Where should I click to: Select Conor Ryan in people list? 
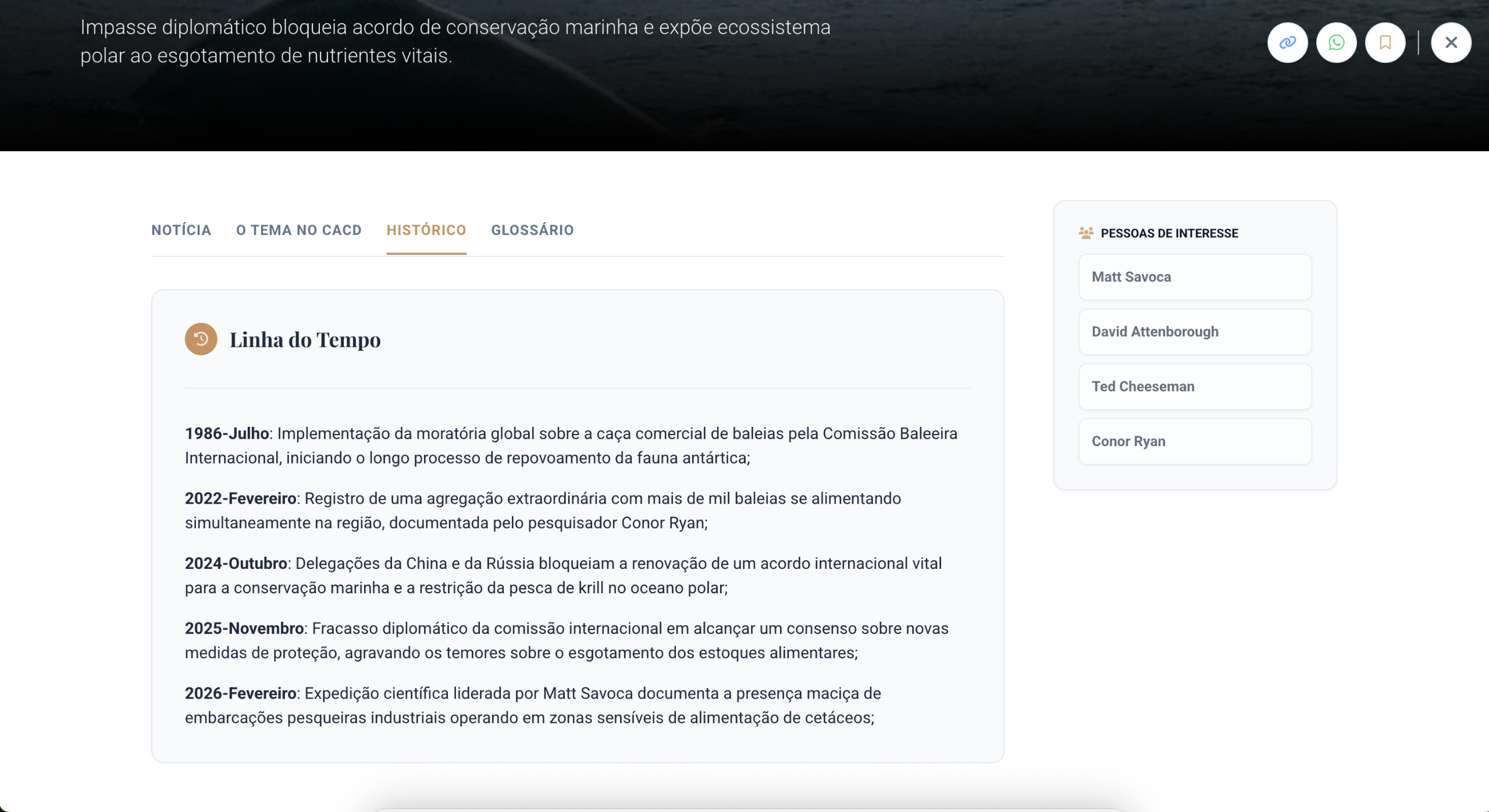tap(1195, 441)
